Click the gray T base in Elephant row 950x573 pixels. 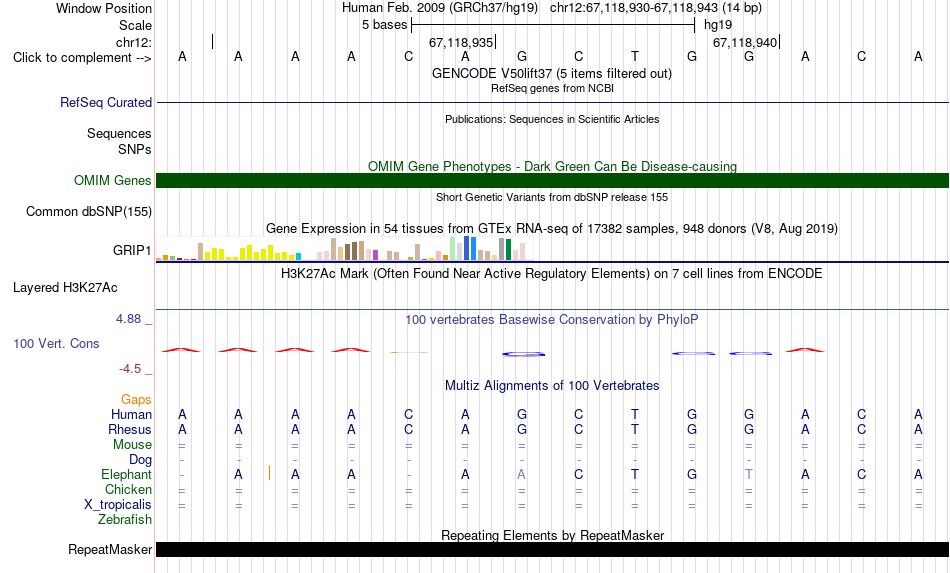tap(749, 474)
